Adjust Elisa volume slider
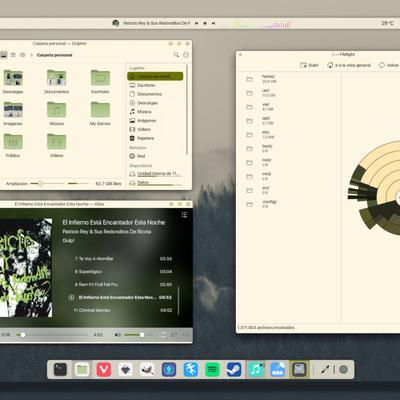Image resolution: width=400 pixels, height=400 pixels. click(138, 334)
